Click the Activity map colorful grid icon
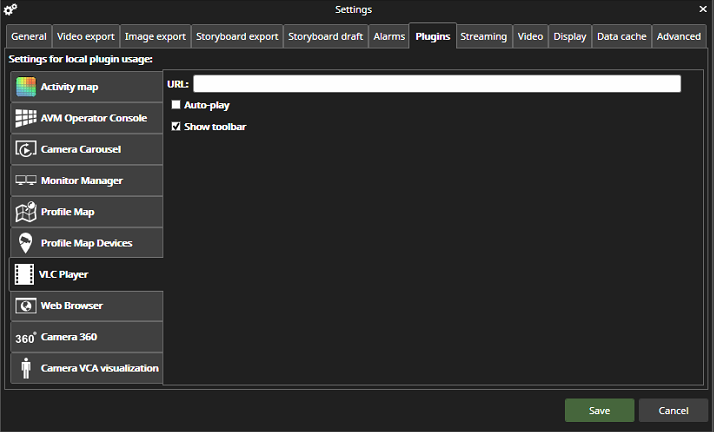The height and width of the screenshot is (432, 714). tap(26, 86)
